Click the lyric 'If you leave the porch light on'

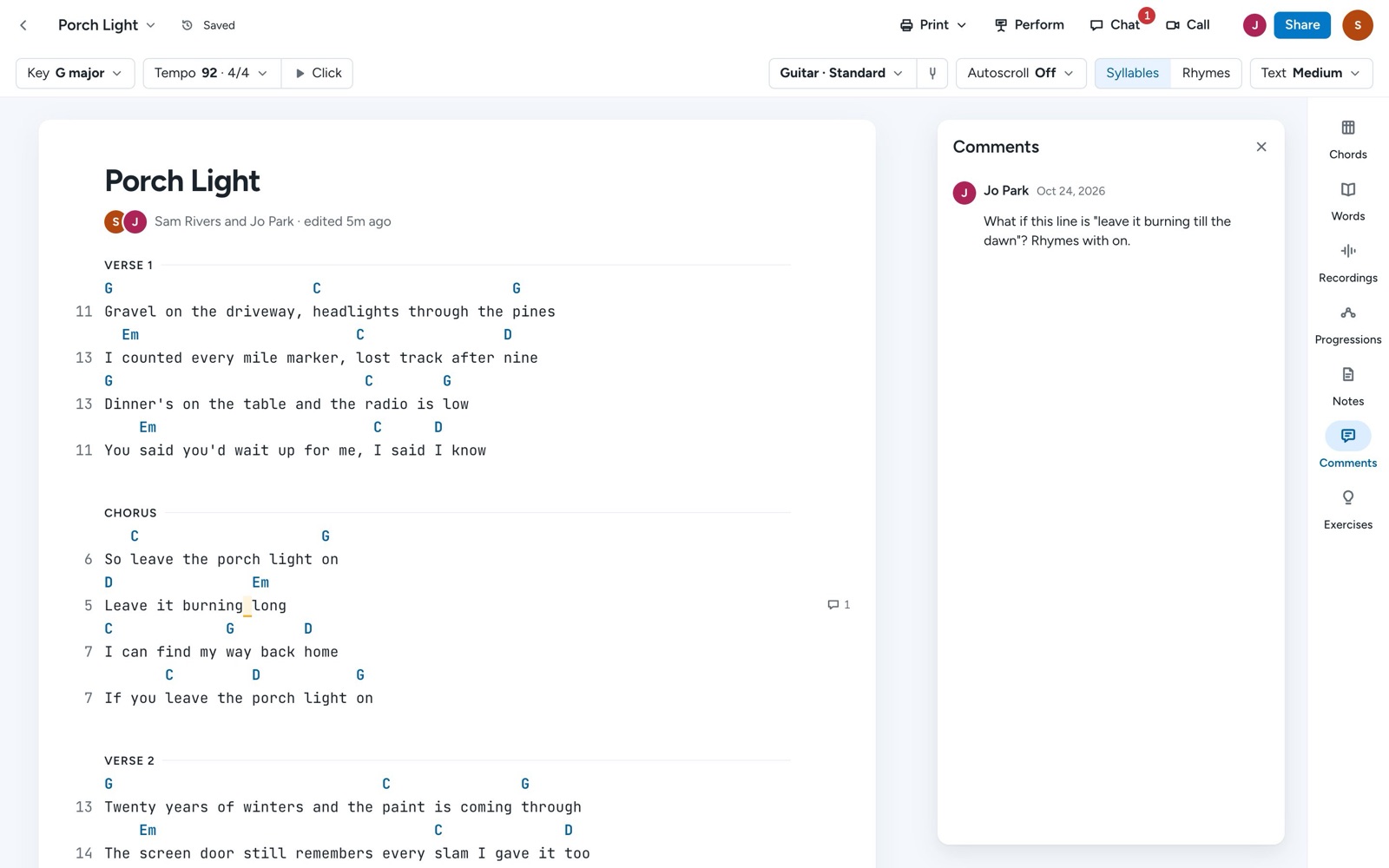point(239,699)
